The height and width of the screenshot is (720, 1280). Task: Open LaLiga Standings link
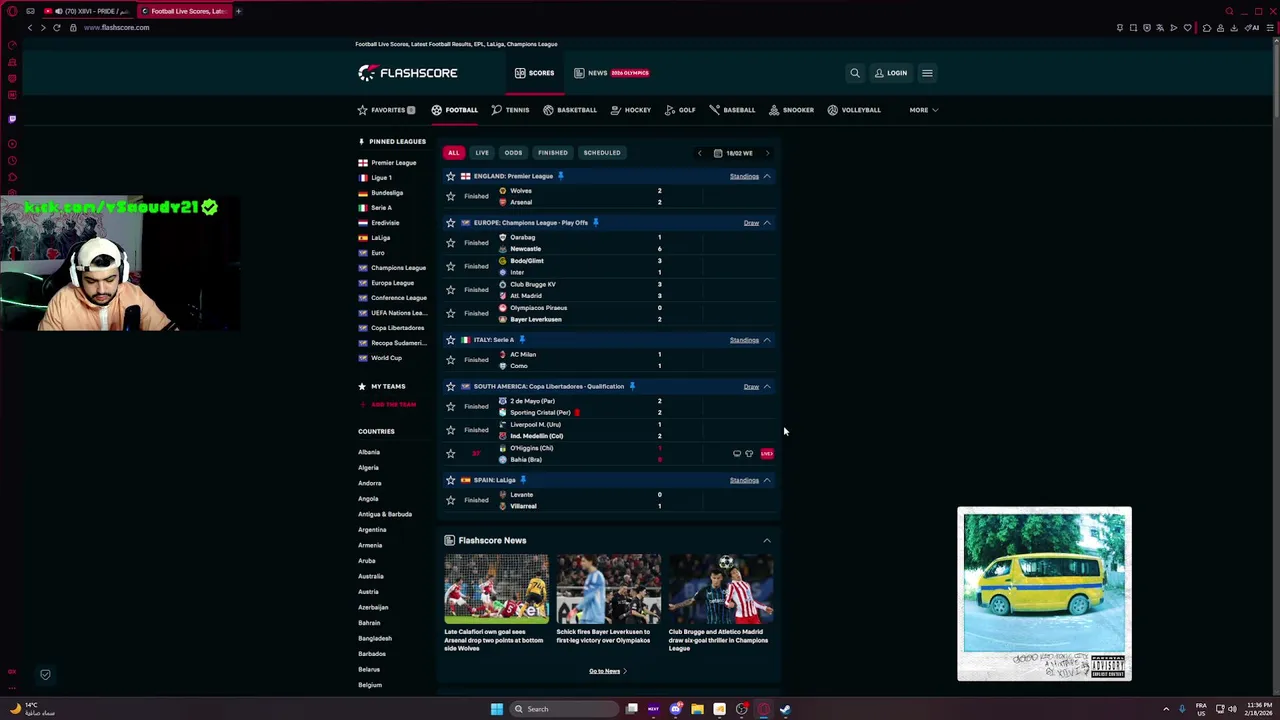click(x=744, y=480)
